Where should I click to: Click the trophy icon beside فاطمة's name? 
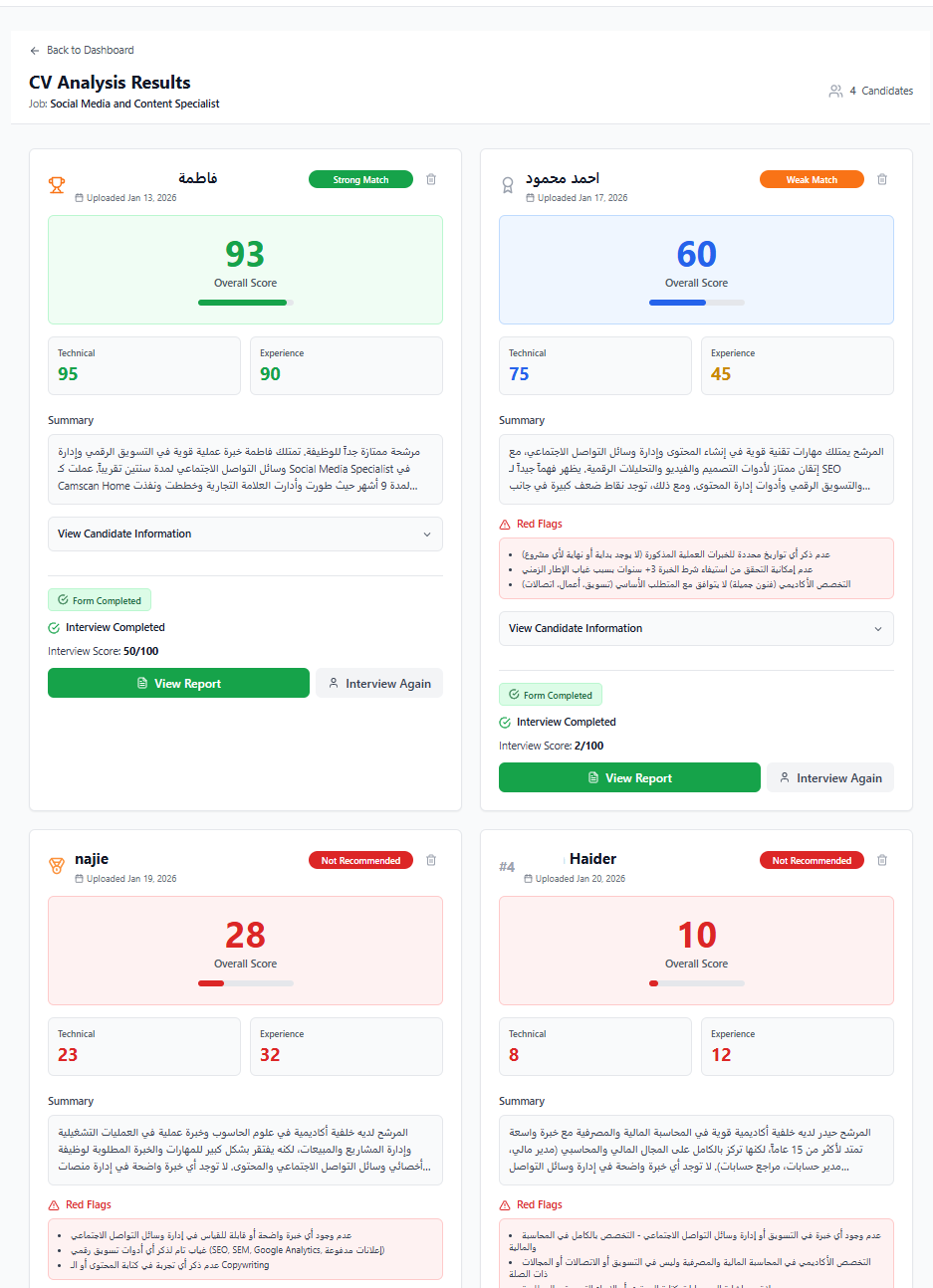(x=57, y=184)
